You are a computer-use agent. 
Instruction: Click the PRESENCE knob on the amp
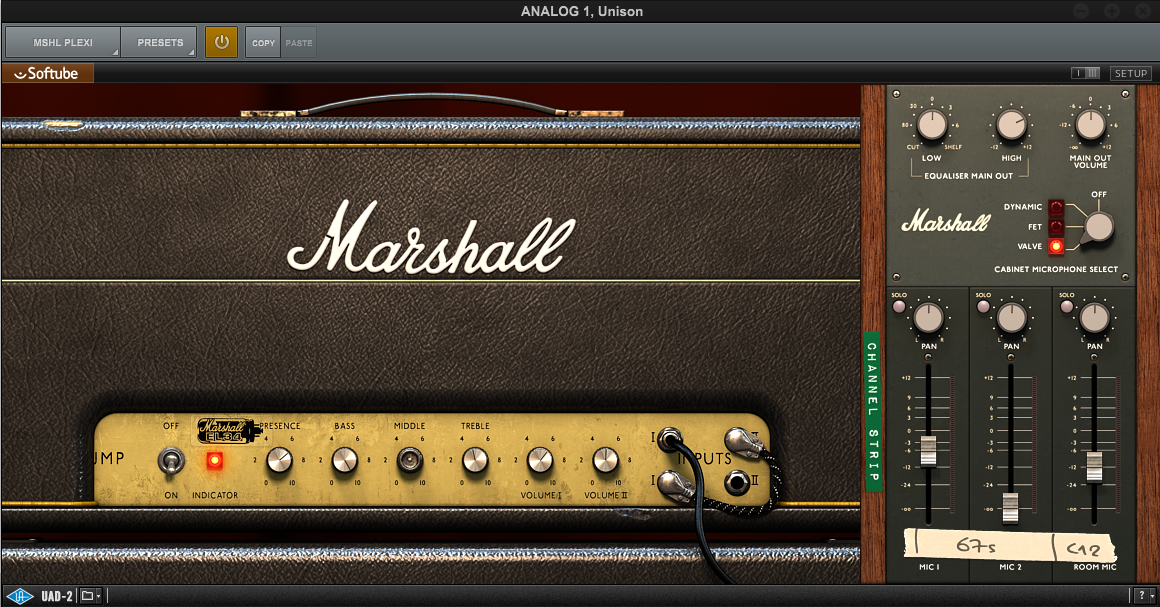pyautogui.click(x=279, y=460)
